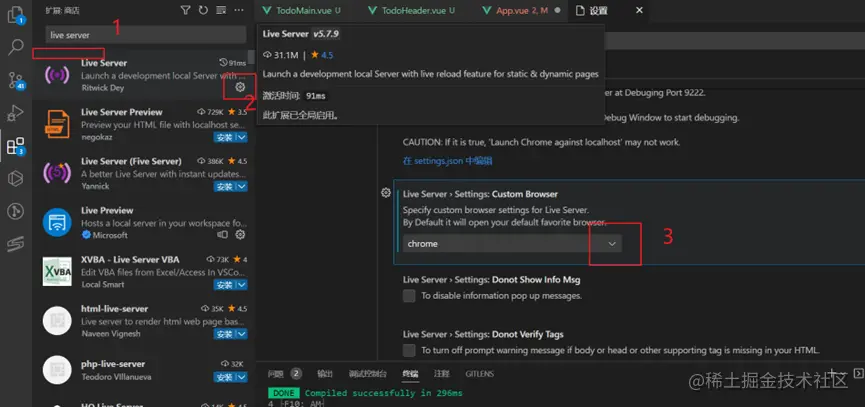Install php-live-server via 安装 button
This screenshot has height=407, width=865.
coord(225,378)
